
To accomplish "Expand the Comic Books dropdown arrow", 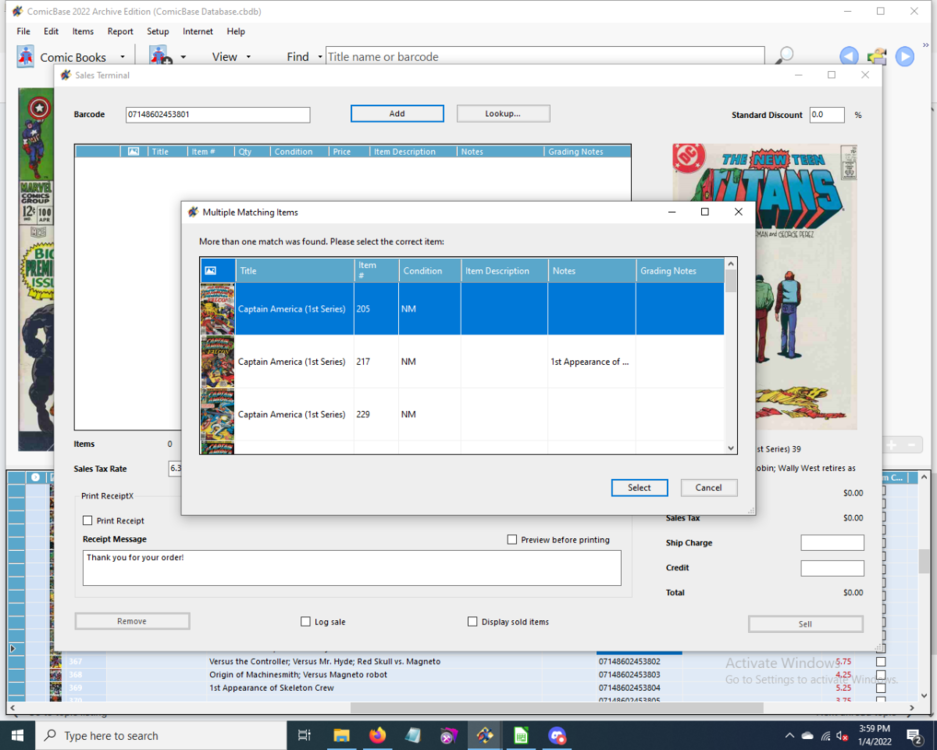I will click(123, 58).
